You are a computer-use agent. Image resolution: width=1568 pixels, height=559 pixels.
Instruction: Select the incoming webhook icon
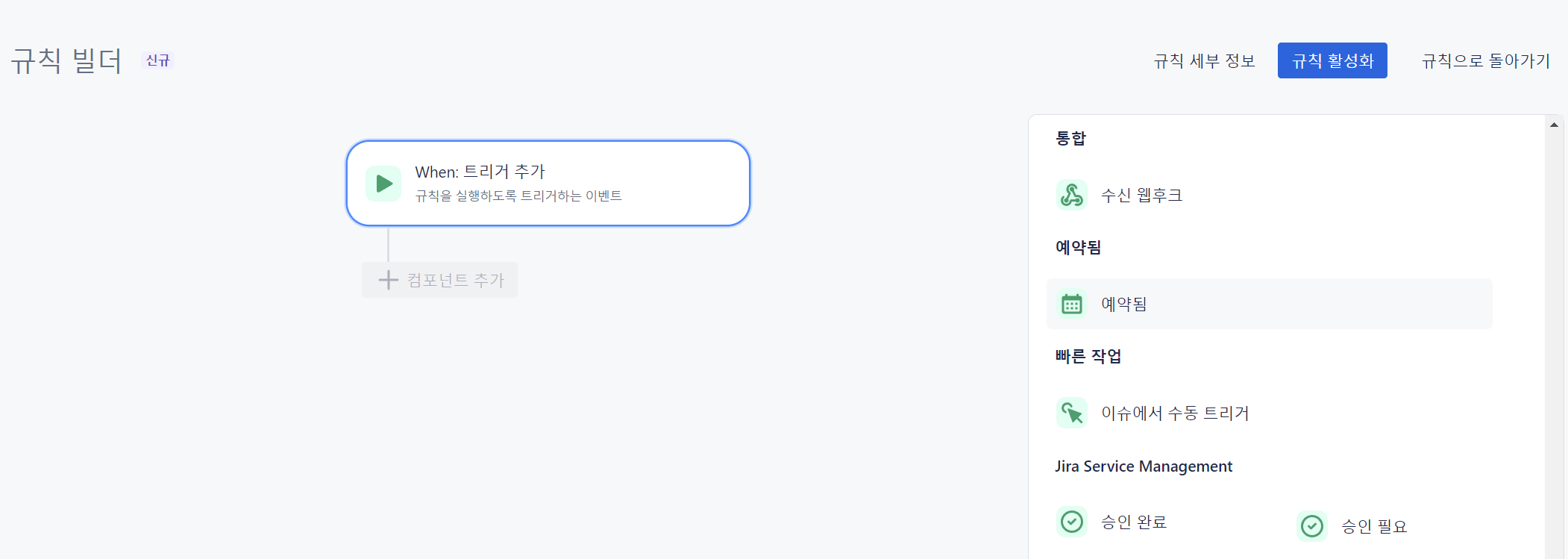(1072, 195)
